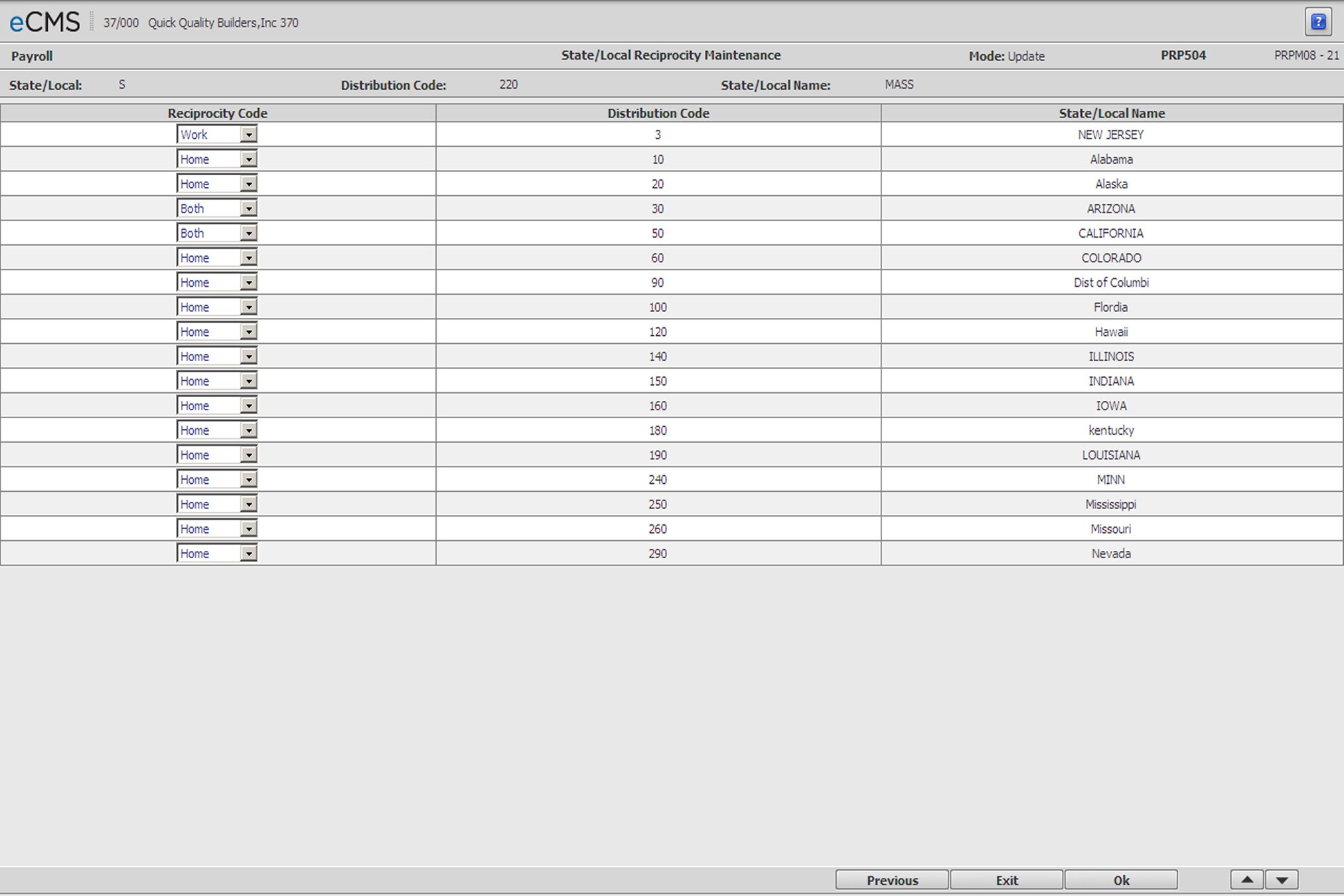Expand the Illinois reciprocity code dropdown
Viewport: 1344px width, 896px height.
[249, 356]
